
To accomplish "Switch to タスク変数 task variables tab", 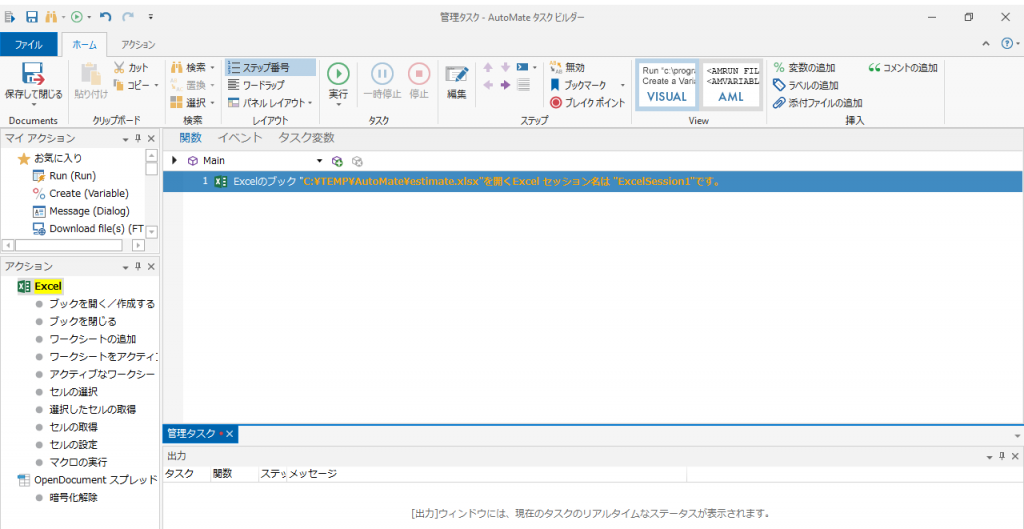I will (306, 138).
